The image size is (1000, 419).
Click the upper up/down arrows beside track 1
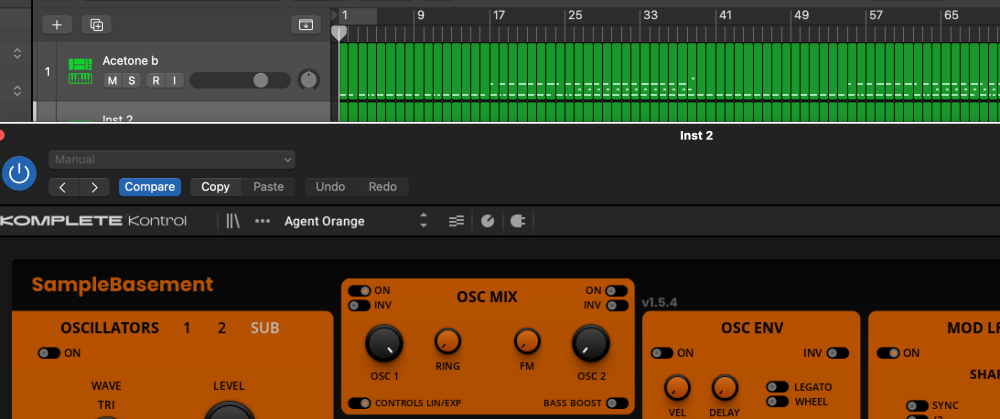[17, 54]
